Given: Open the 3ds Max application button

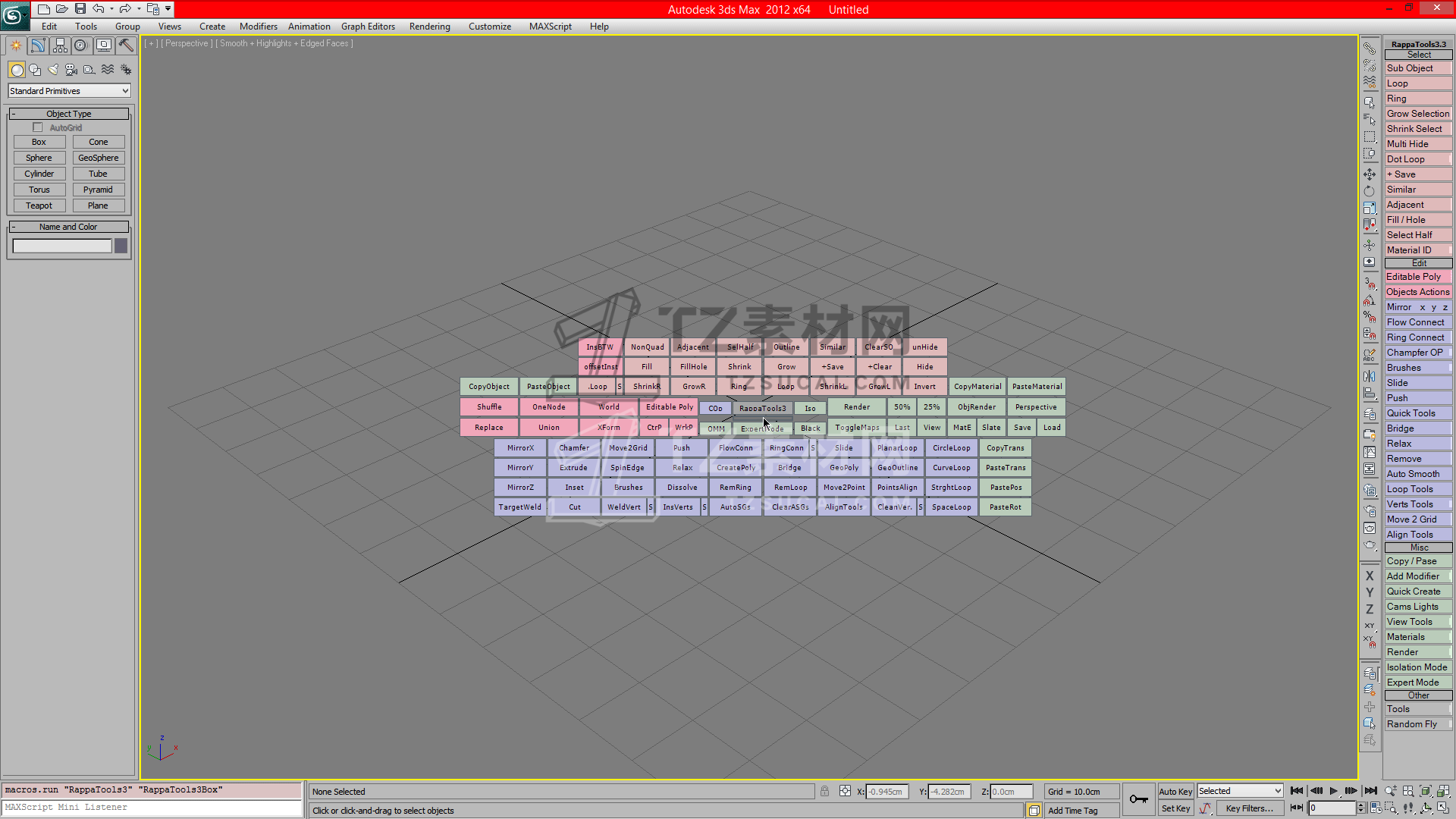Looking at the screenshot, I should tap(14, 14).
